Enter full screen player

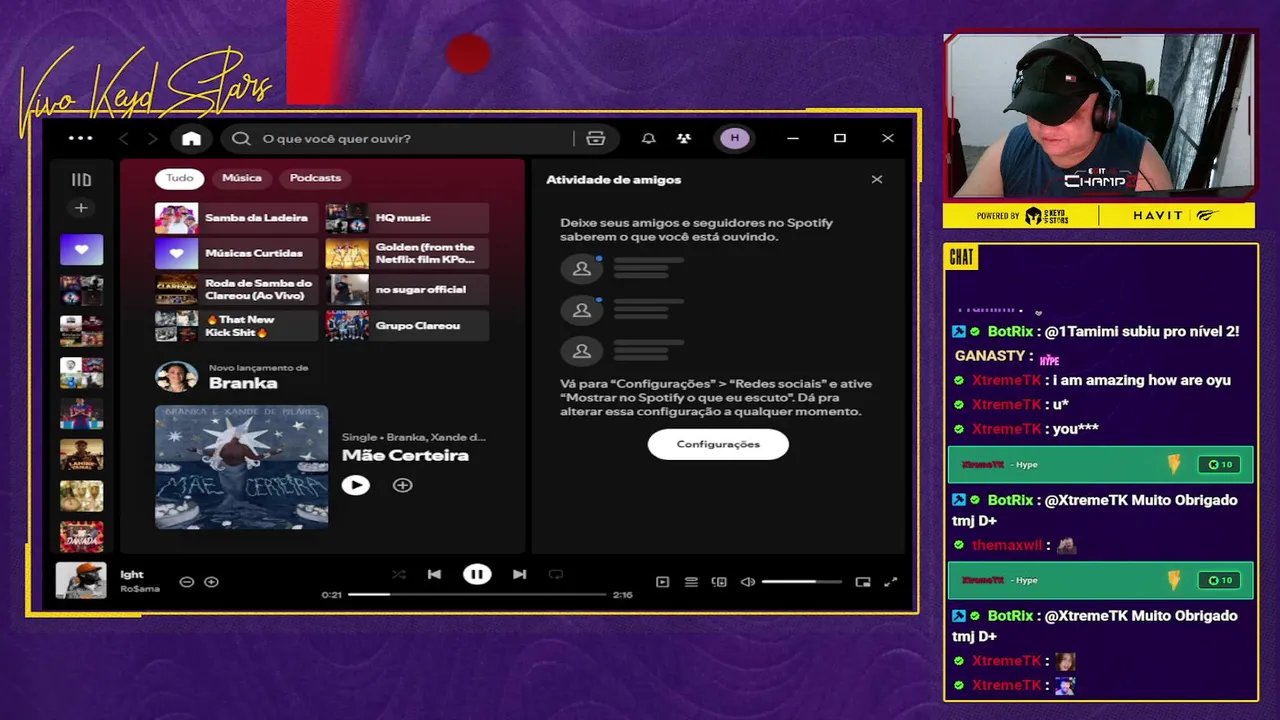click(x=891, y=582)
